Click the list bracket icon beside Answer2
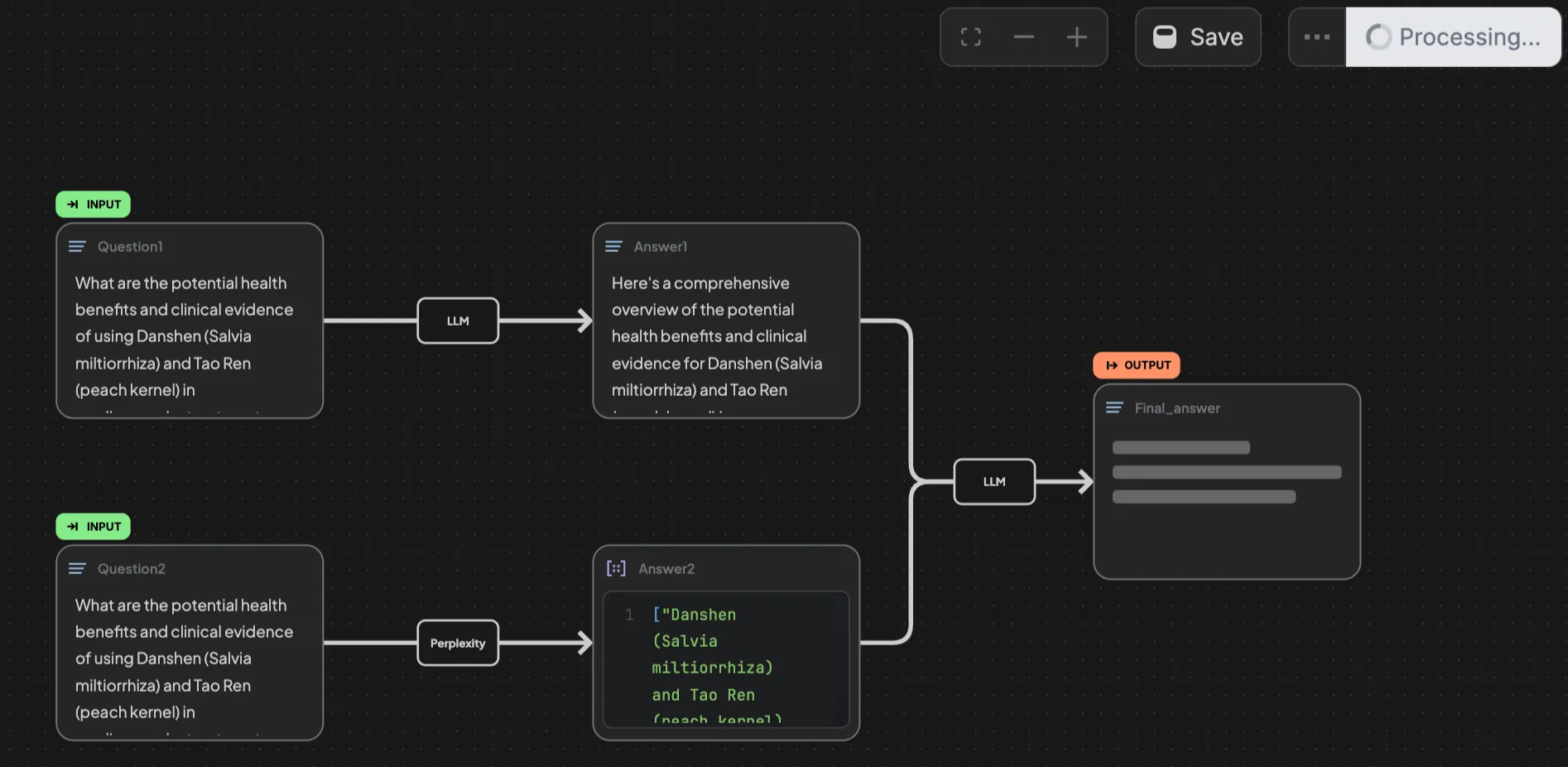This screenshot has width=1568, height=767. pos(616,568)
